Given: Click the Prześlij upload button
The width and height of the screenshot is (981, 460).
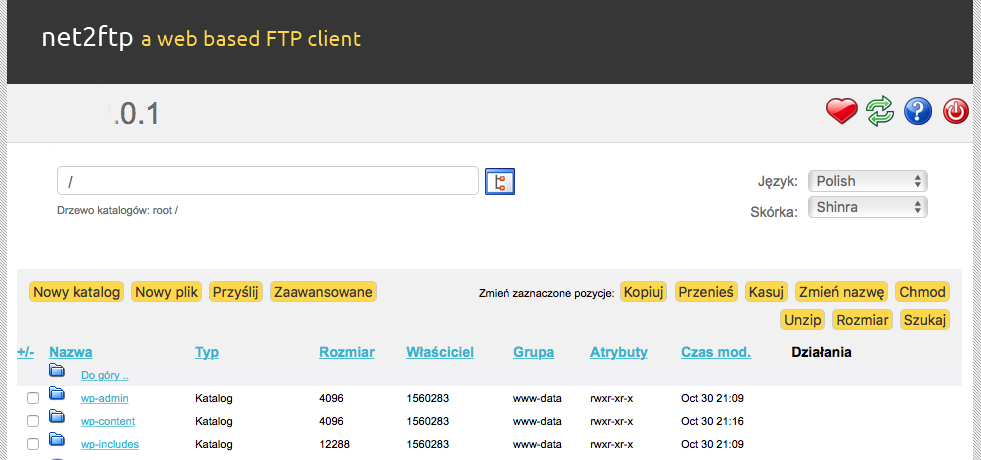Looking at the screenshot, I should point(236,292).
